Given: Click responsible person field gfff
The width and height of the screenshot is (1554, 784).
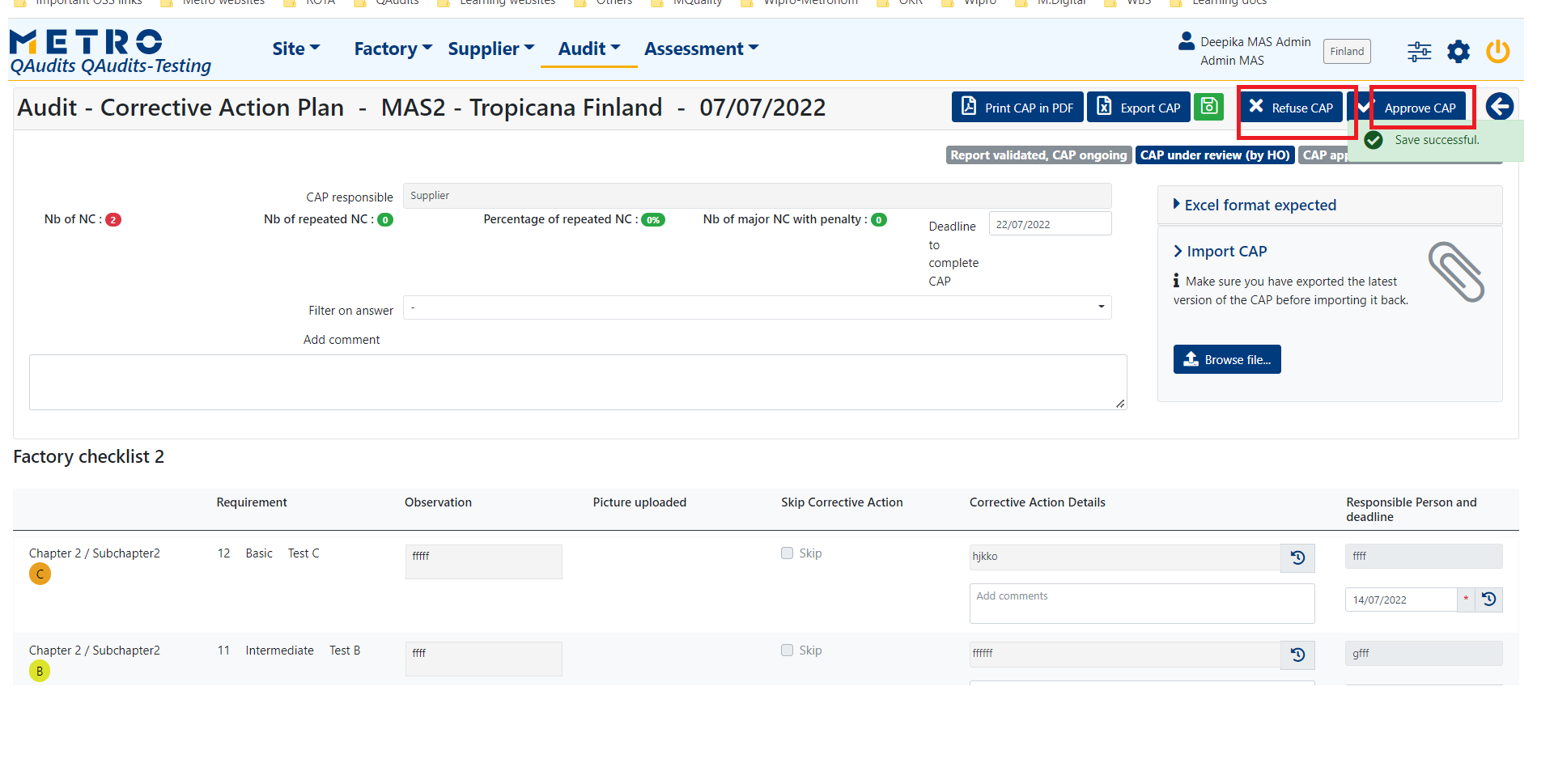Looking at the screenshot, I should tap(1424, 653).
